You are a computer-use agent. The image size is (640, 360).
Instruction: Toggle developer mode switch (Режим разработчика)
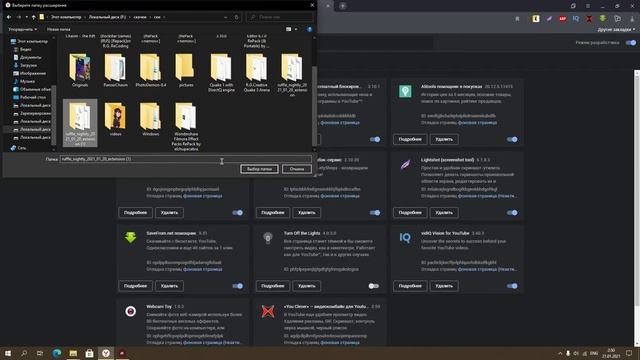click(x=631, y=42)
